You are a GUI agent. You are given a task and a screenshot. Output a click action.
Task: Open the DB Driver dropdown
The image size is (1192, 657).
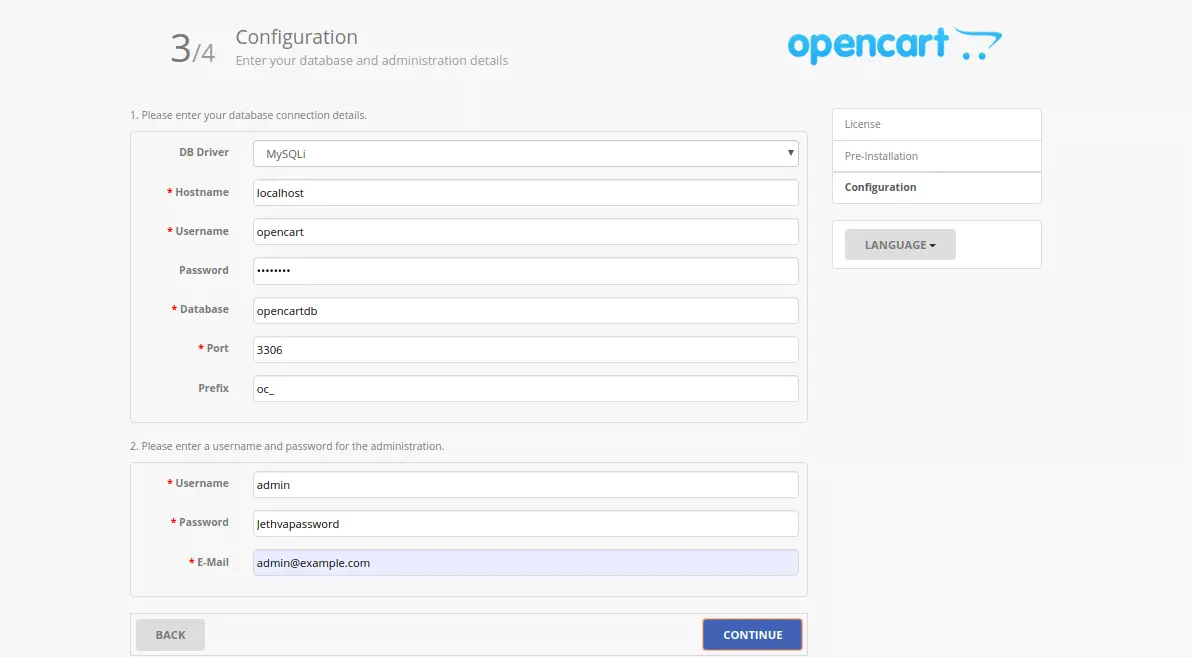point(525,154)
